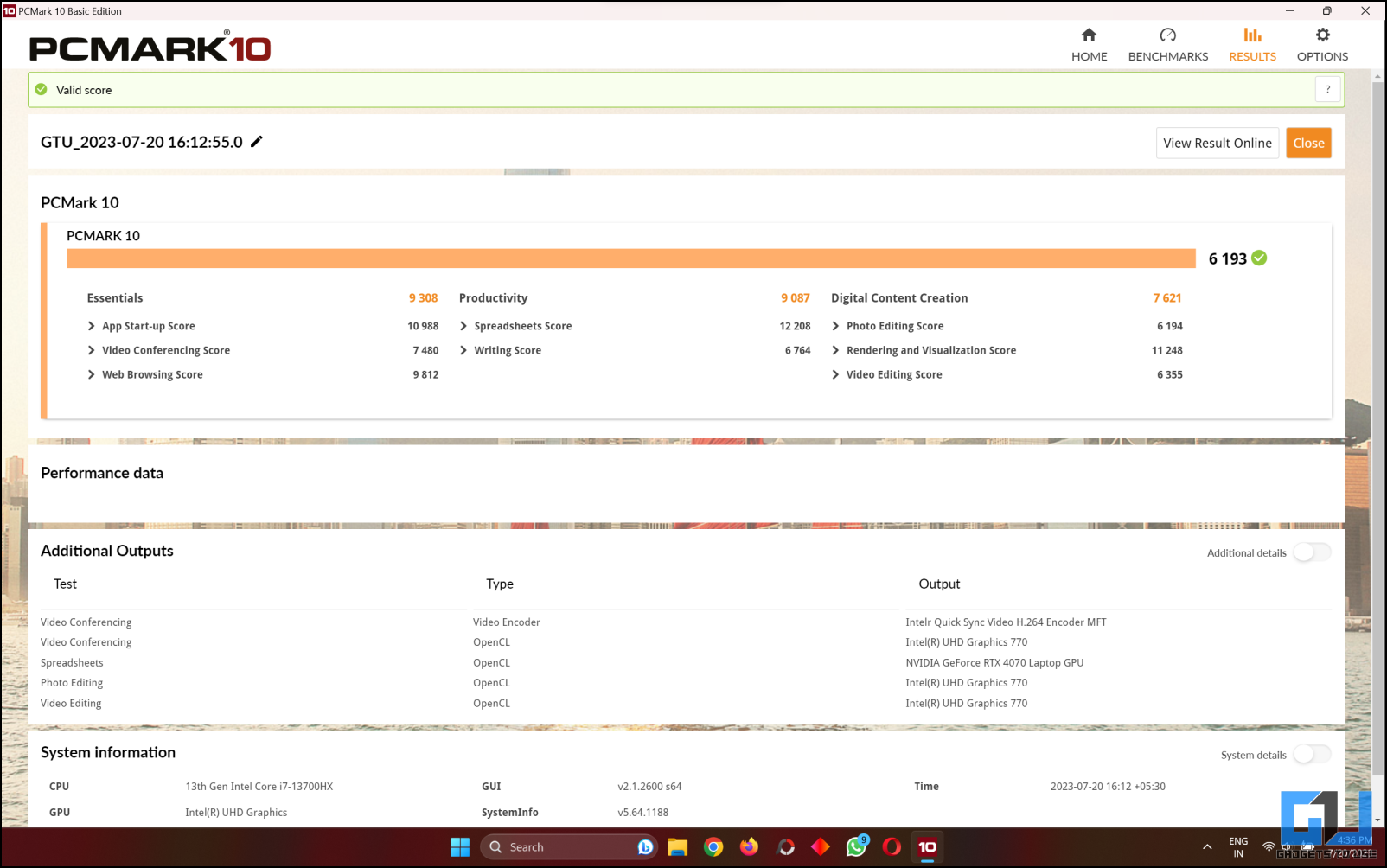Click the Video Encoder type cell
The width and height of the screenshot is (1387, 868).
(x=507, y=622)
